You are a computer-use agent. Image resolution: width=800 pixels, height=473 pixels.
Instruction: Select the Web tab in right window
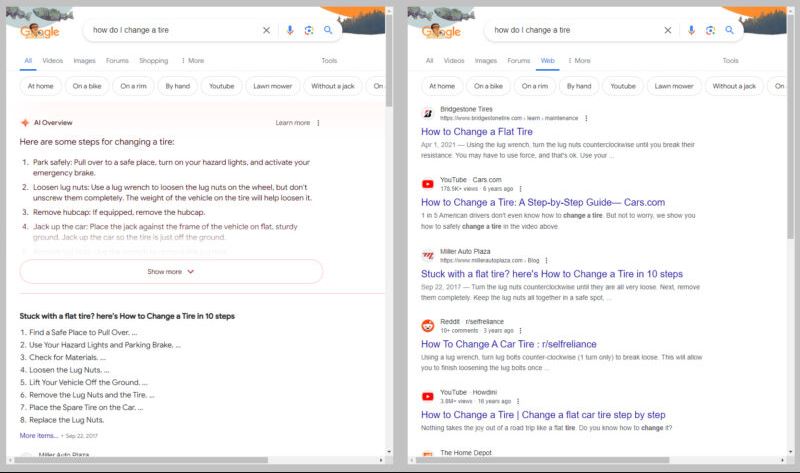[x=547, y=60]
